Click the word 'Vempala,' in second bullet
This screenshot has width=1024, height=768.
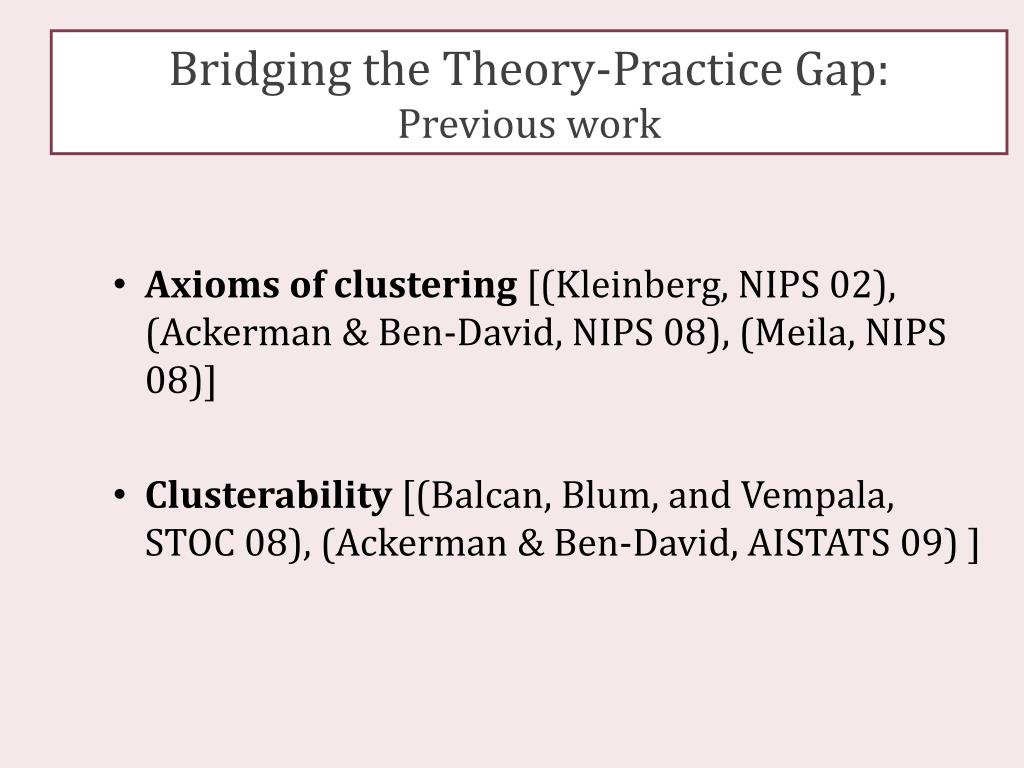point(817,496)
